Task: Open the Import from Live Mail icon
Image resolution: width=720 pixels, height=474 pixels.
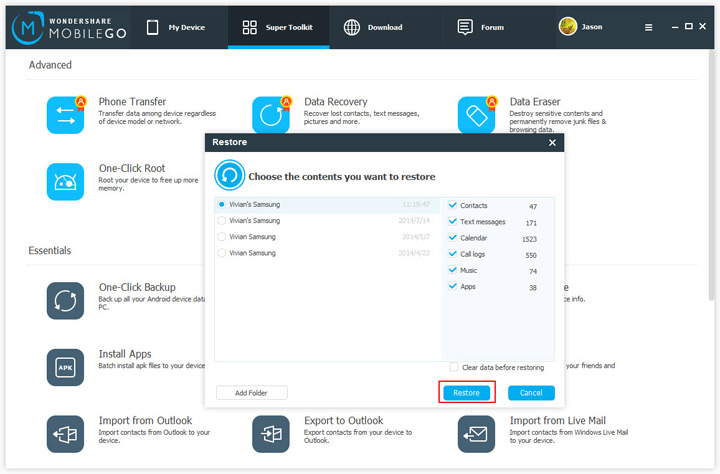Action: [x=476, y=433]
